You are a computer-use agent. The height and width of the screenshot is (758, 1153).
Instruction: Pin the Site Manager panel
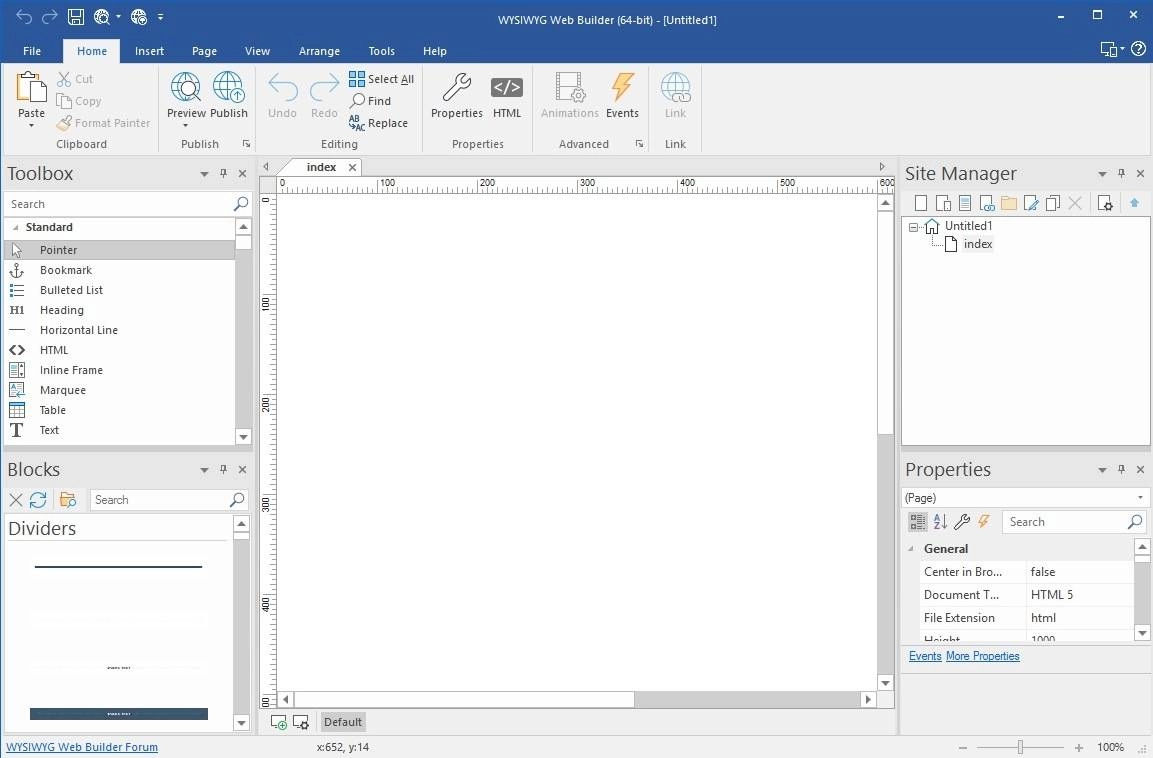coord(1121,174)
